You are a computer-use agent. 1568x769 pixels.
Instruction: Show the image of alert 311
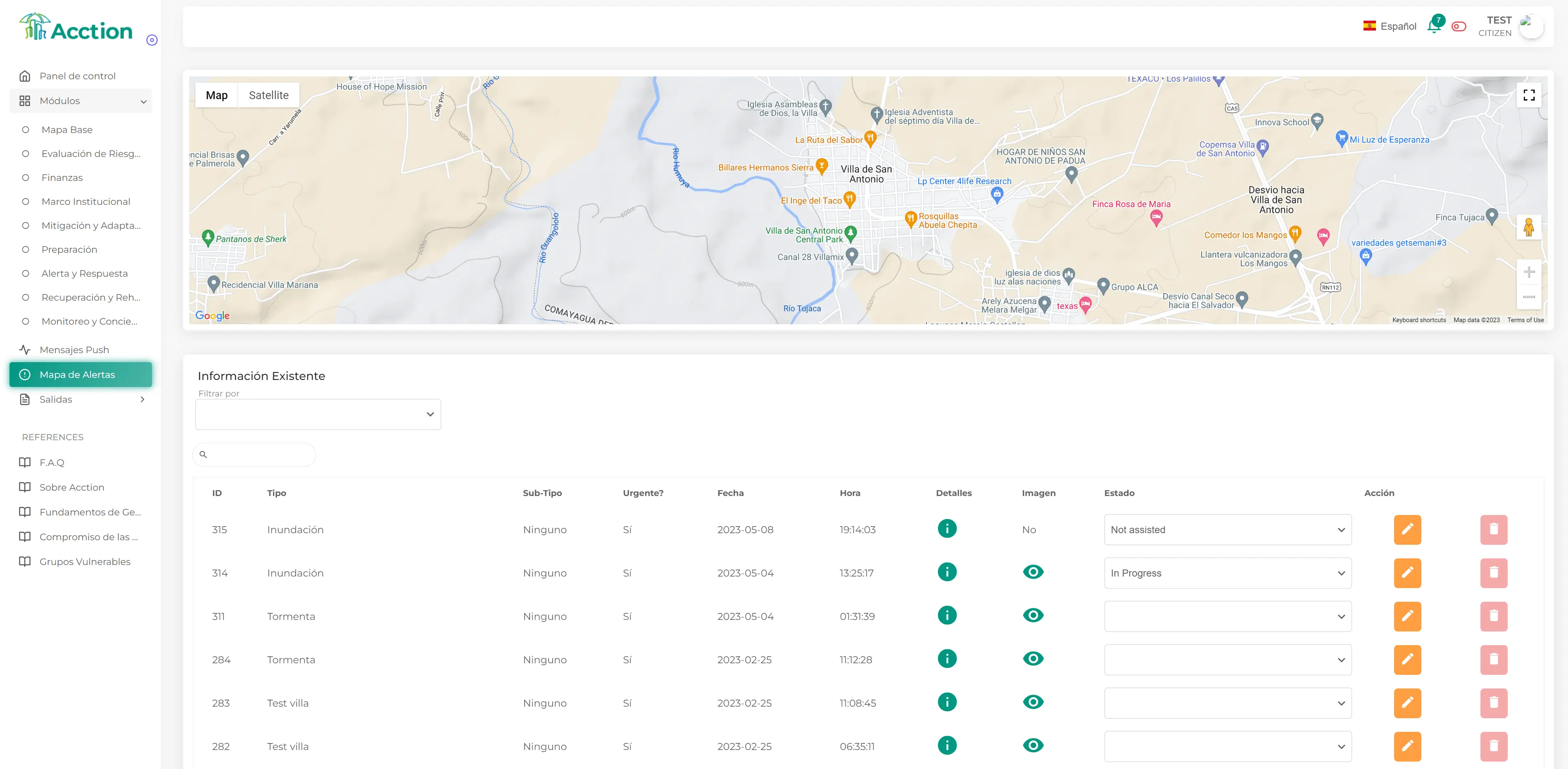pos(1033,615)
